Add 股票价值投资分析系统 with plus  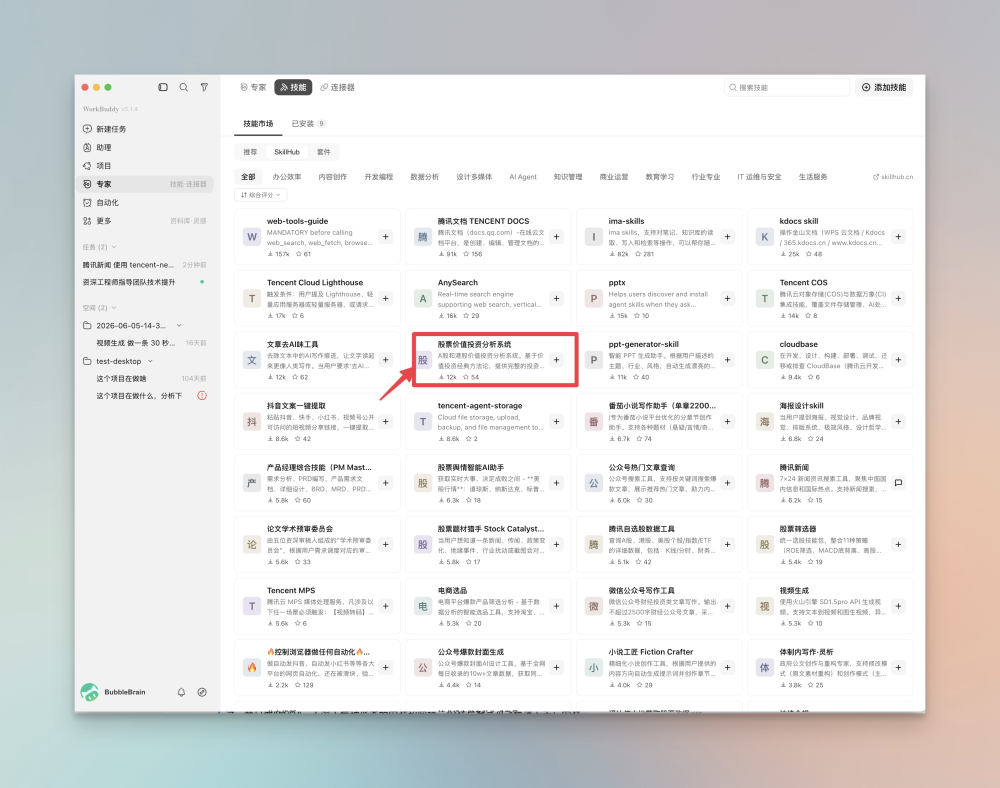coord(557,360)
